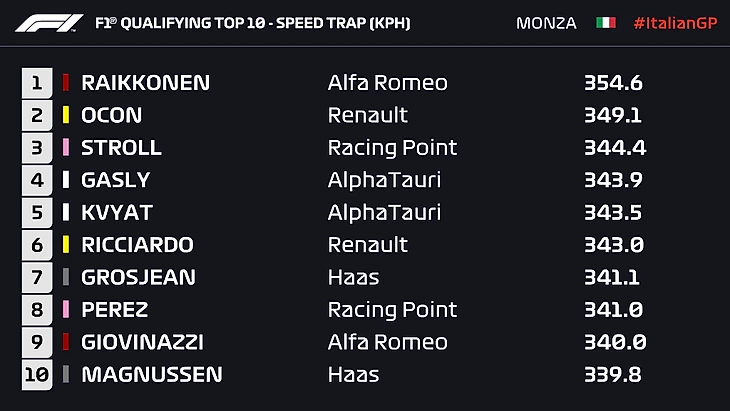
Task: Click Racing Point team beside PEREZ
Action: tap(392, 310)
